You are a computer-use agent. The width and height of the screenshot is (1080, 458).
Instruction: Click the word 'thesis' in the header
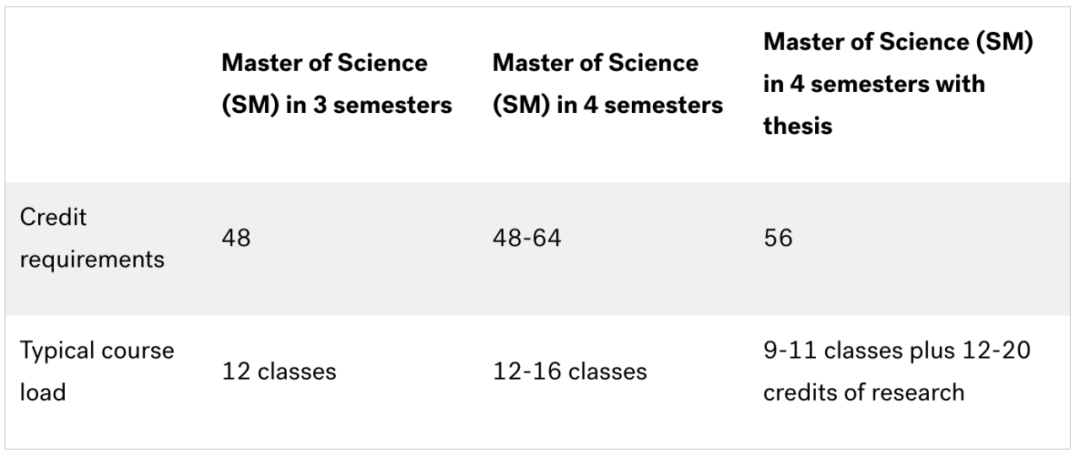coord(798,127)
